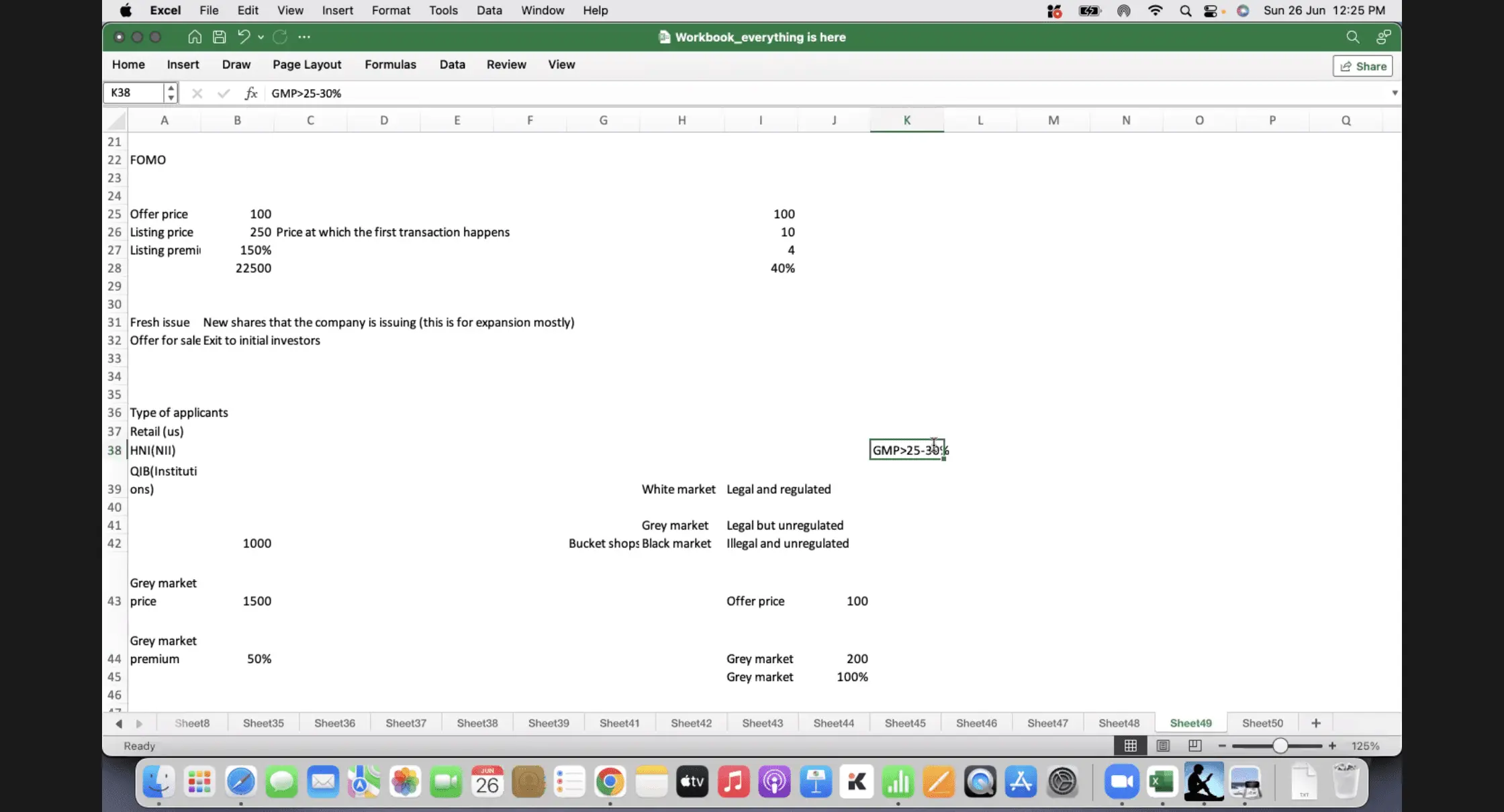Click the Share button
1504x812 pixels.
click(x=1363, y=66)
